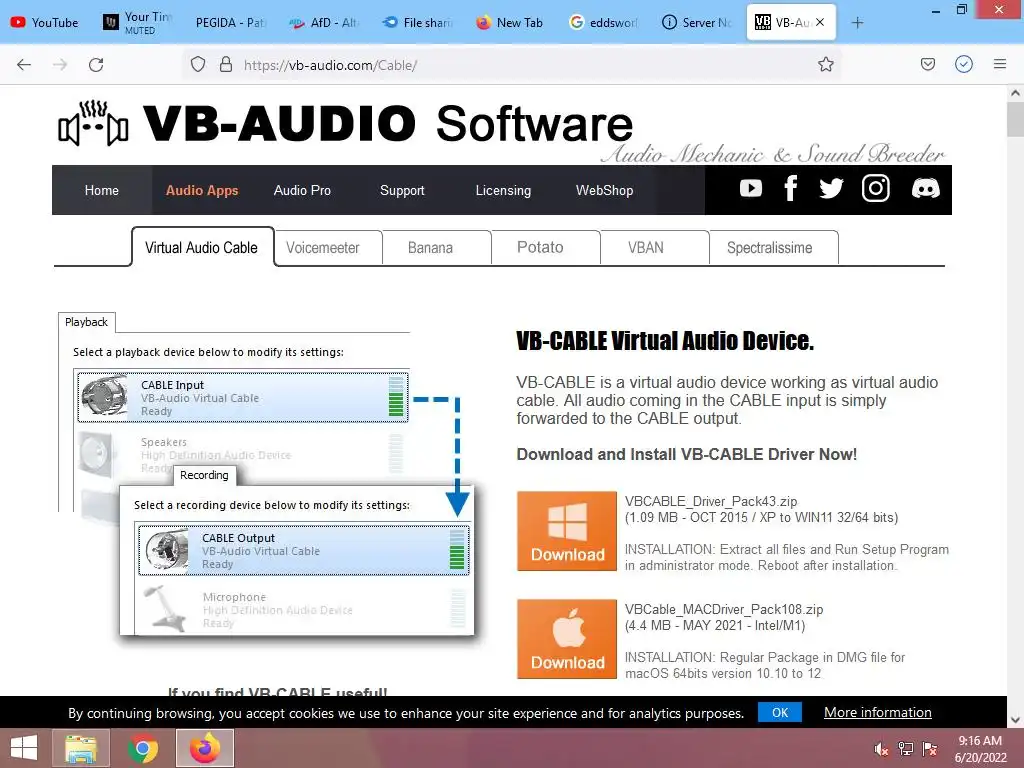Click scrollbar down arrow

tap(1015, 720)
